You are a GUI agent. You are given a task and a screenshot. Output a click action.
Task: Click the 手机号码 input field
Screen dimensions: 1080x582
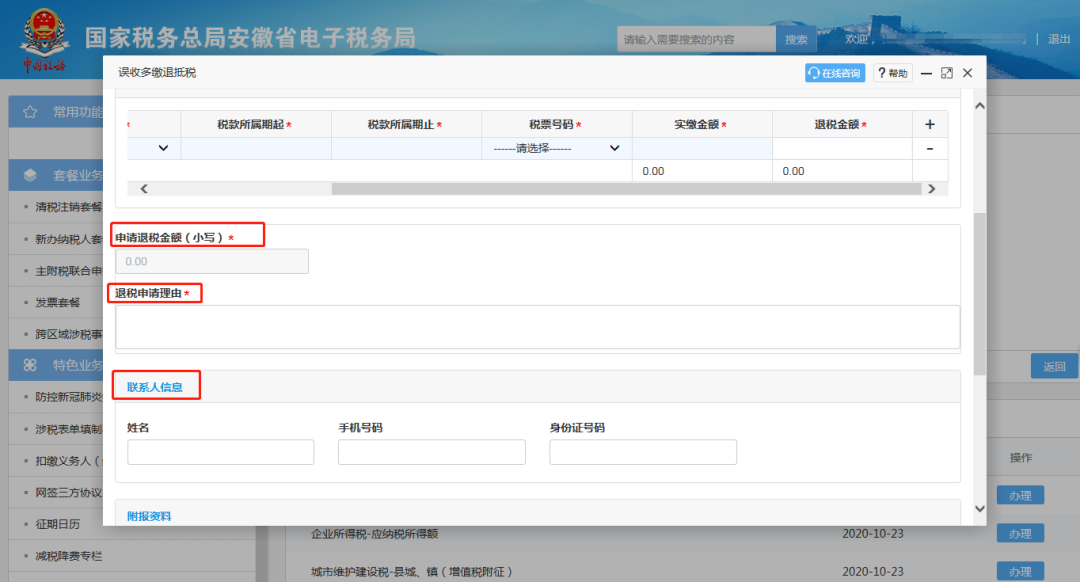(x=431, y=452)
